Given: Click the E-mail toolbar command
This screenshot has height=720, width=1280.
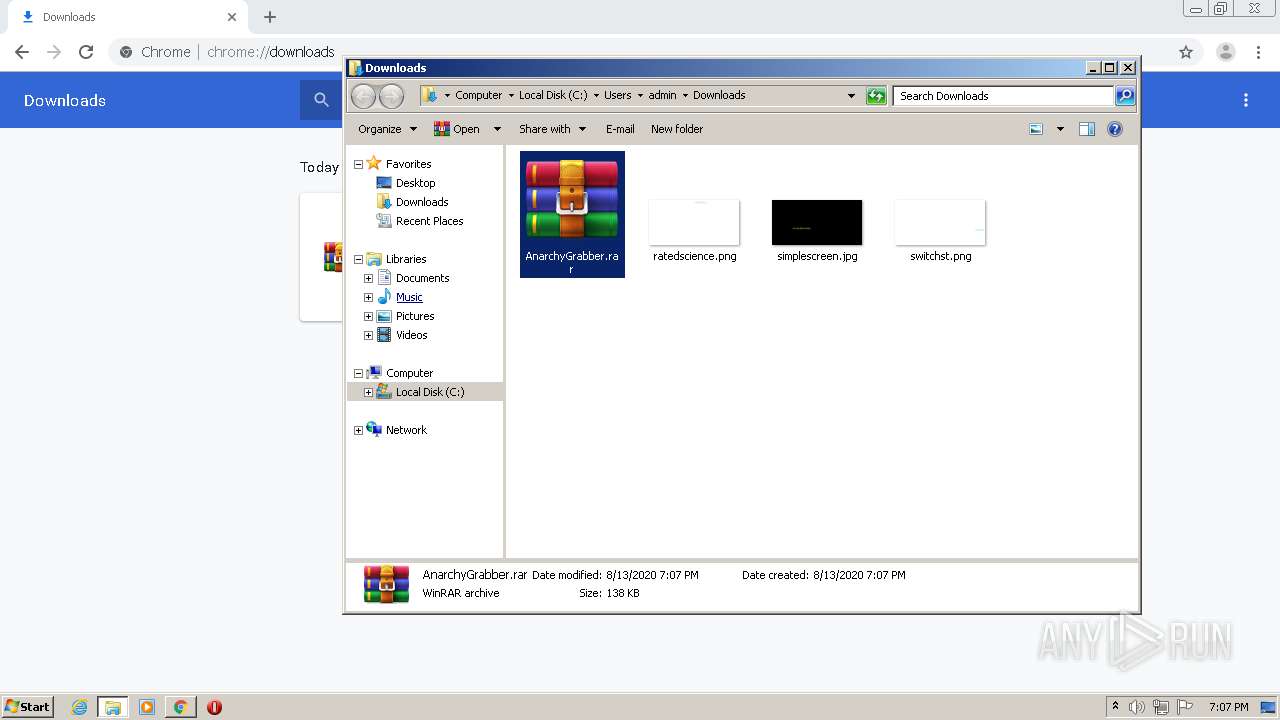Looking at the screenshot, I should pyautogui.click(x=620, y=129).
